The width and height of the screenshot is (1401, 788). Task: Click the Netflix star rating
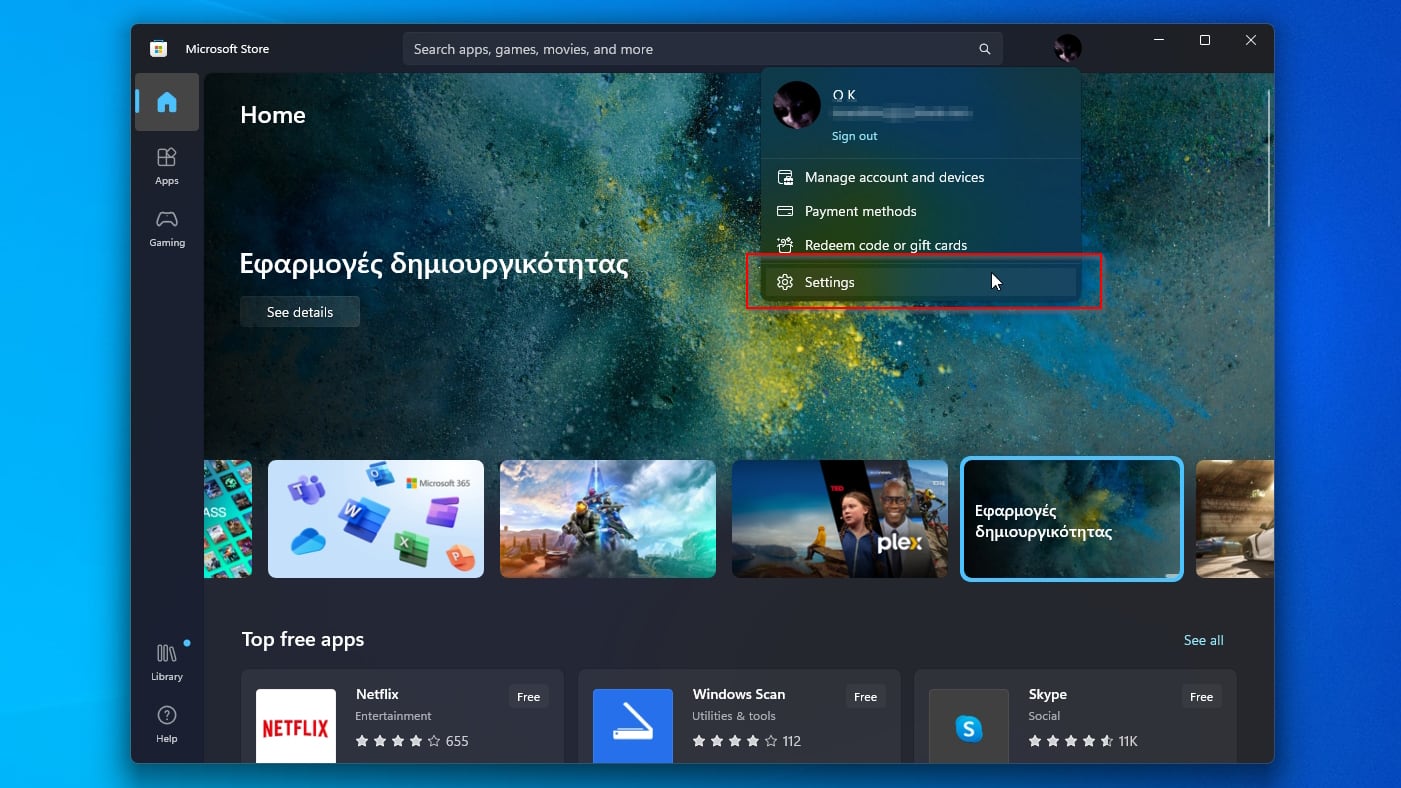[x=398, y=741]
